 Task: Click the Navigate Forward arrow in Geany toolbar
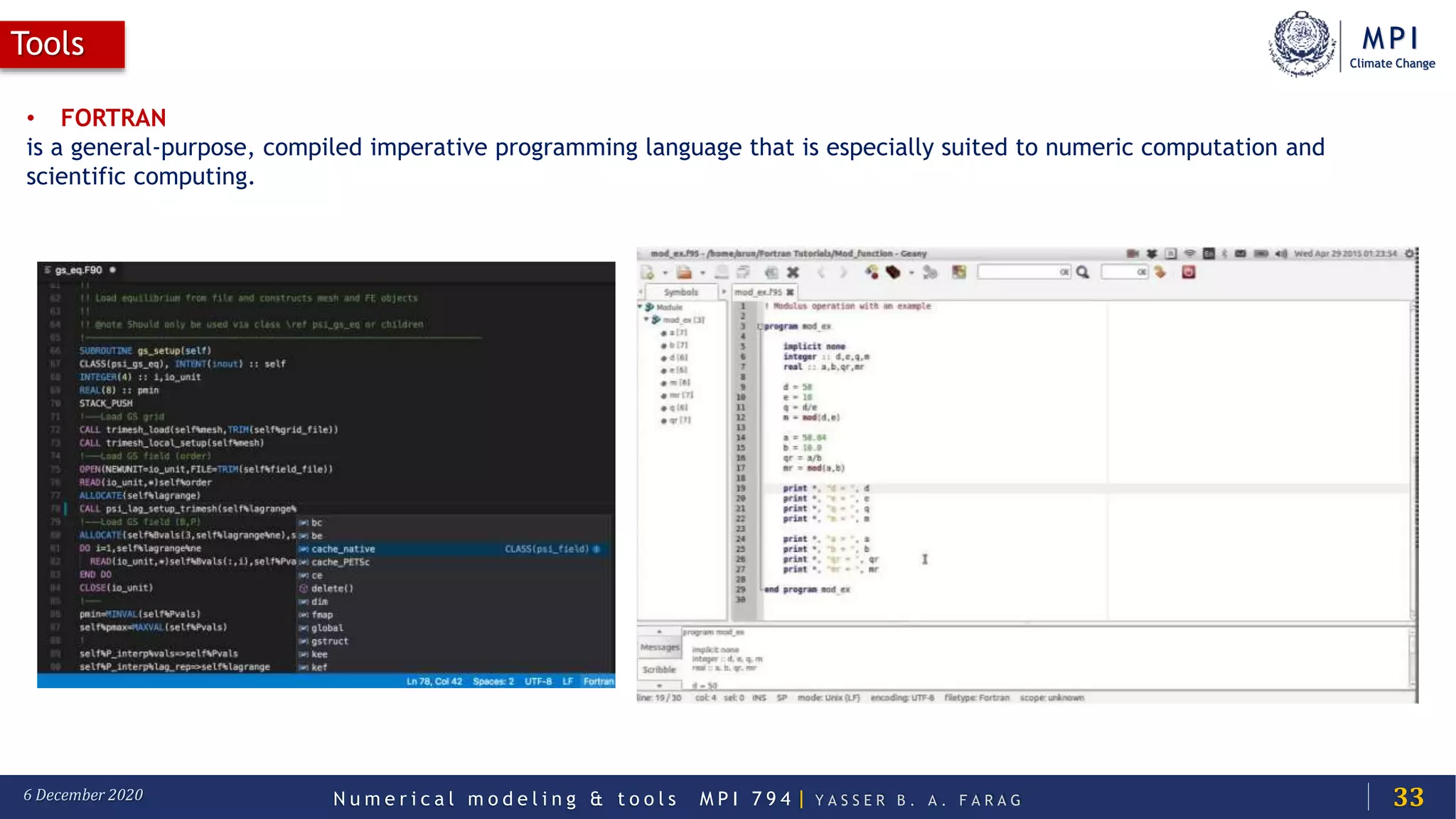coord(843,272)
